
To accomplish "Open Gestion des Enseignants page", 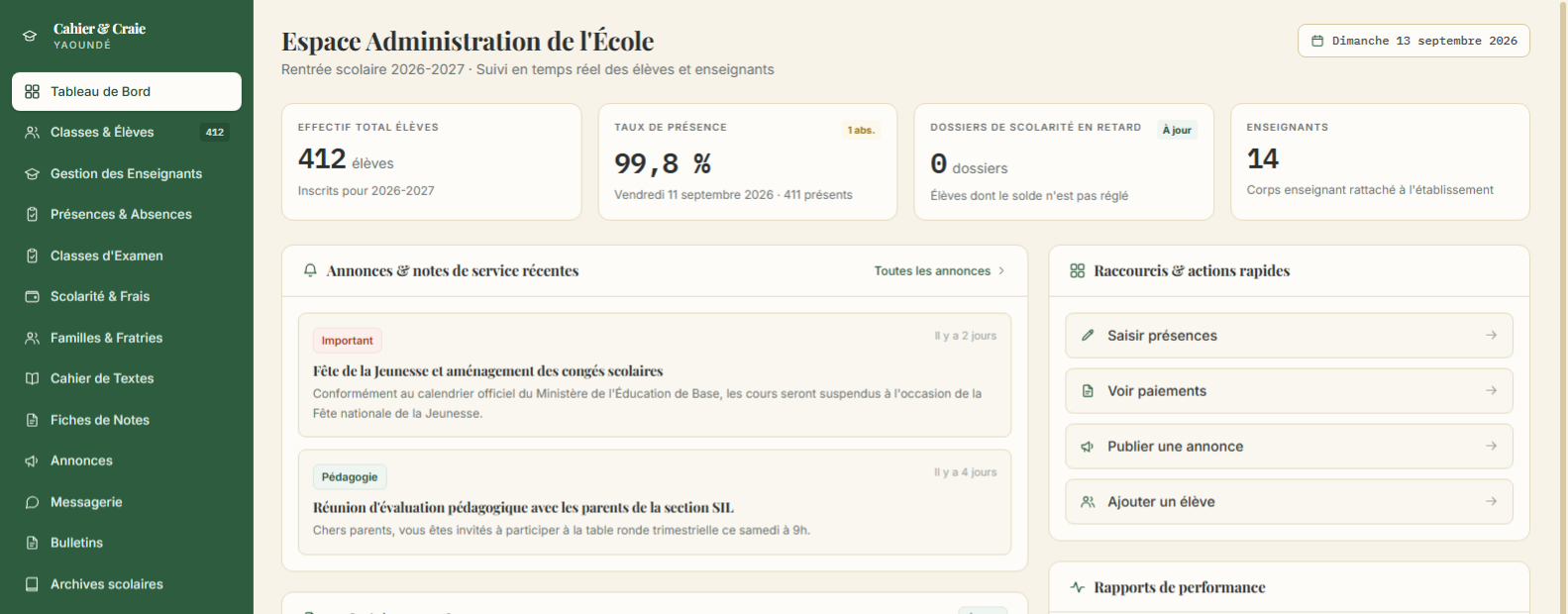I will (x=127, y=173).
